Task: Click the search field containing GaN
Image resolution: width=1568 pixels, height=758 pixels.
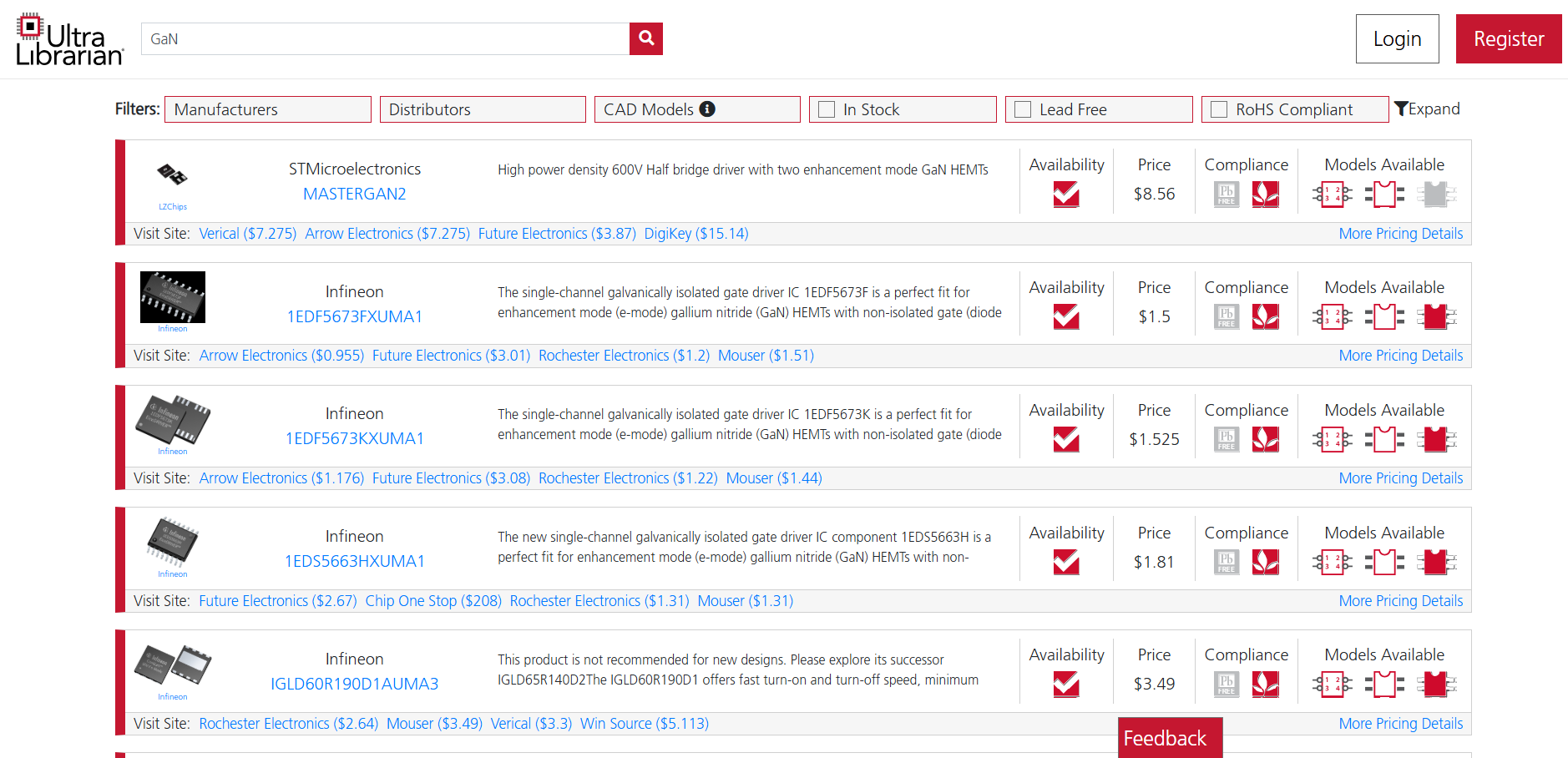Action: (385, 39)
